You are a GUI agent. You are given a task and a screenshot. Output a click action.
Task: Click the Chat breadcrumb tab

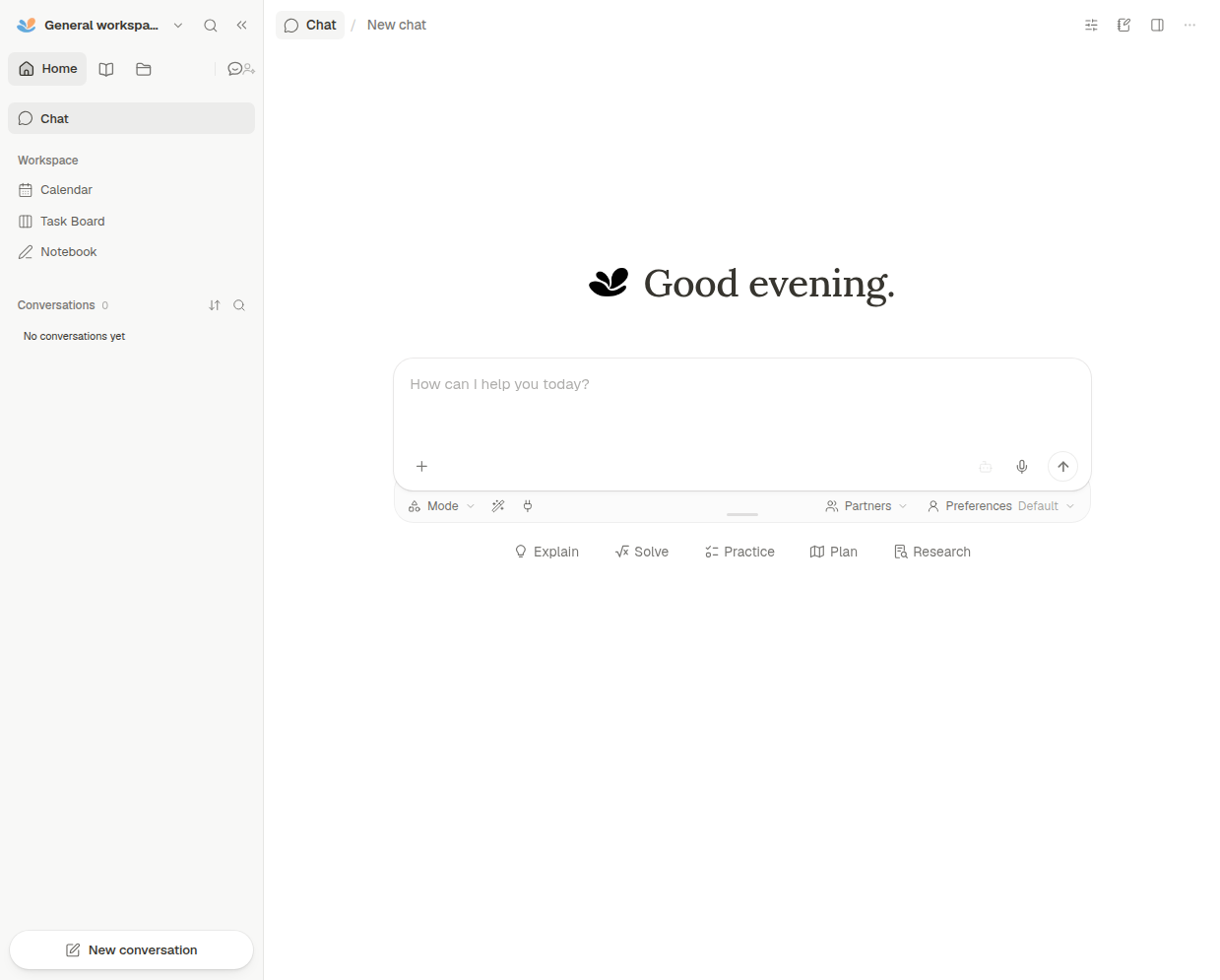pos(310,26)
